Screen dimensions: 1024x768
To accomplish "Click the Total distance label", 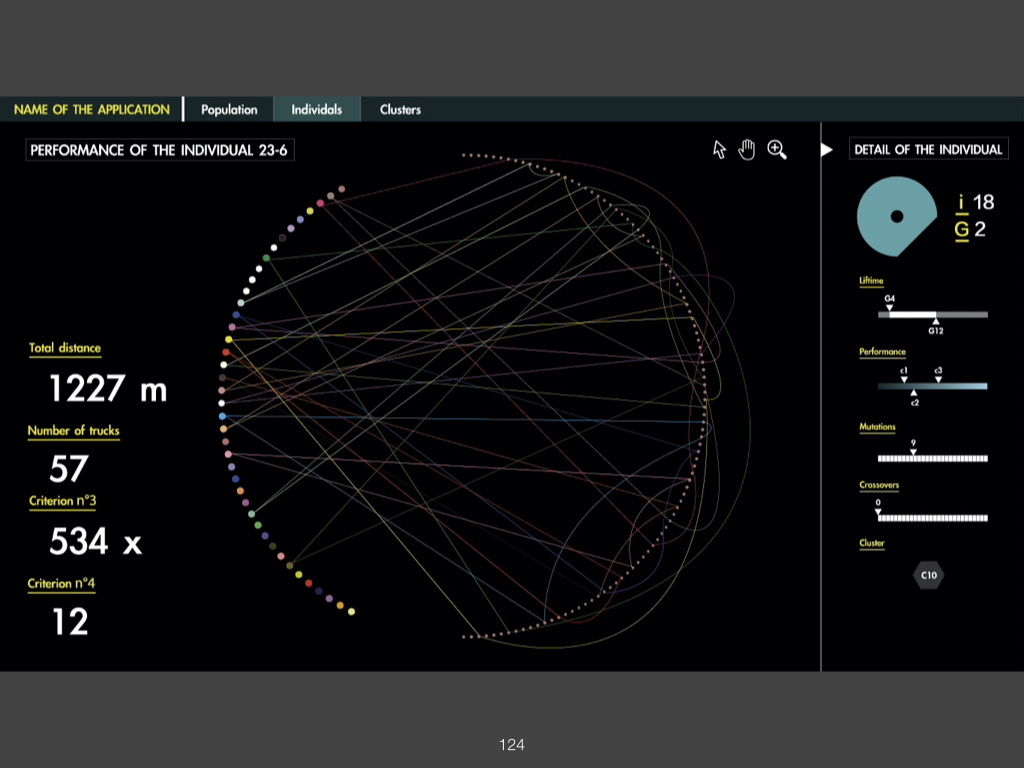I will (x=65, y=348).
